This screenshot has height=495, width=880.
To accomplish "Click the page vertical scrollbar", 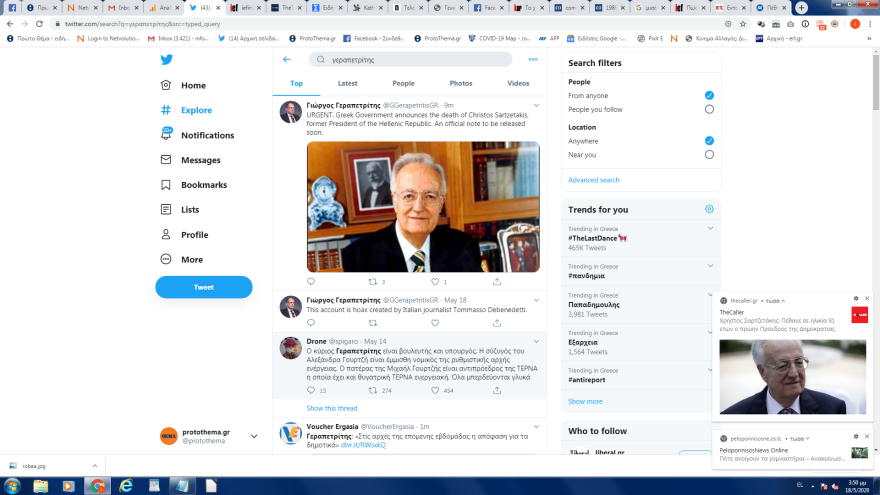I will point(876,81).
